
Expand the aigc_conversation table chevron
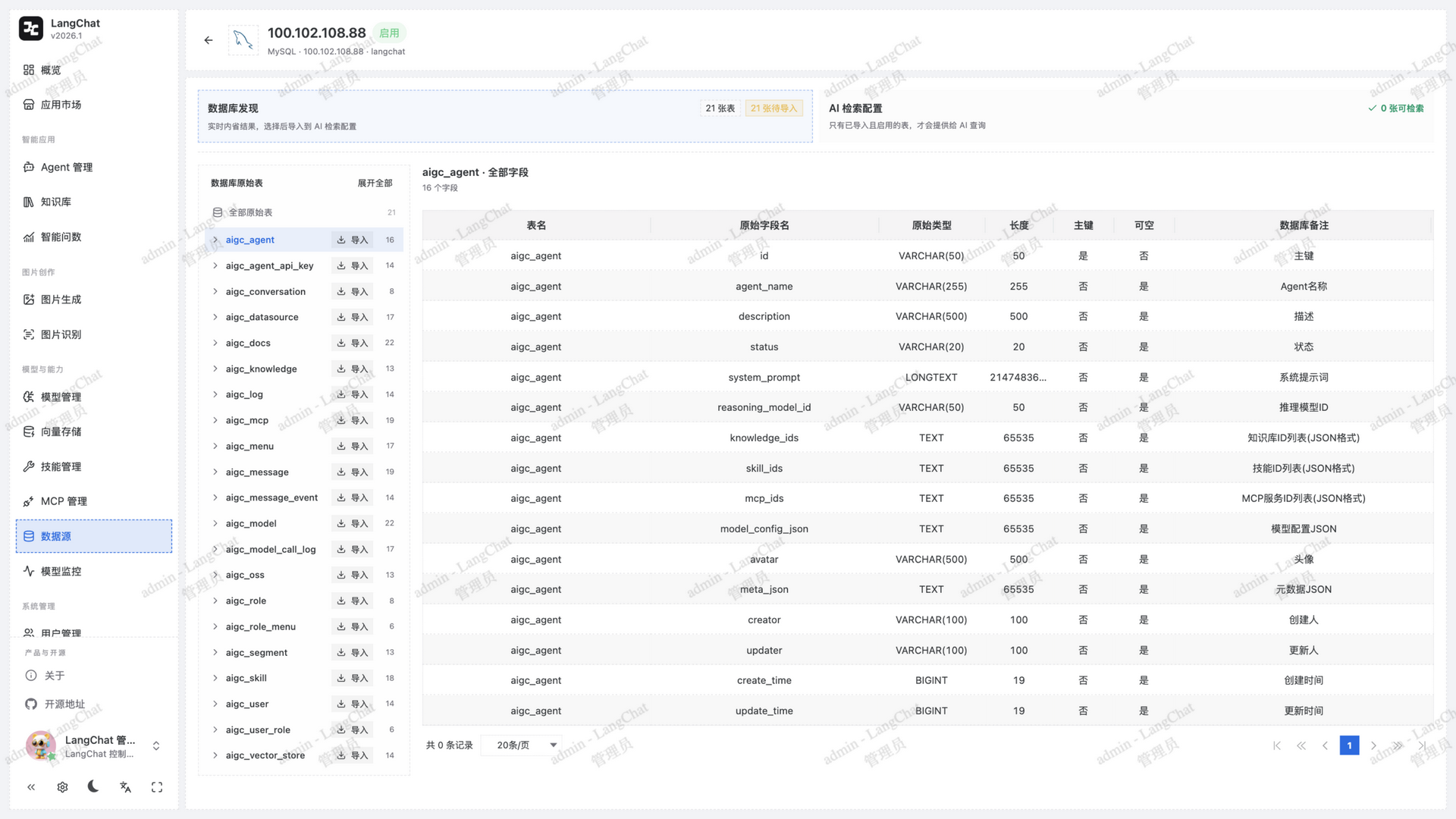tap(215, 291)
